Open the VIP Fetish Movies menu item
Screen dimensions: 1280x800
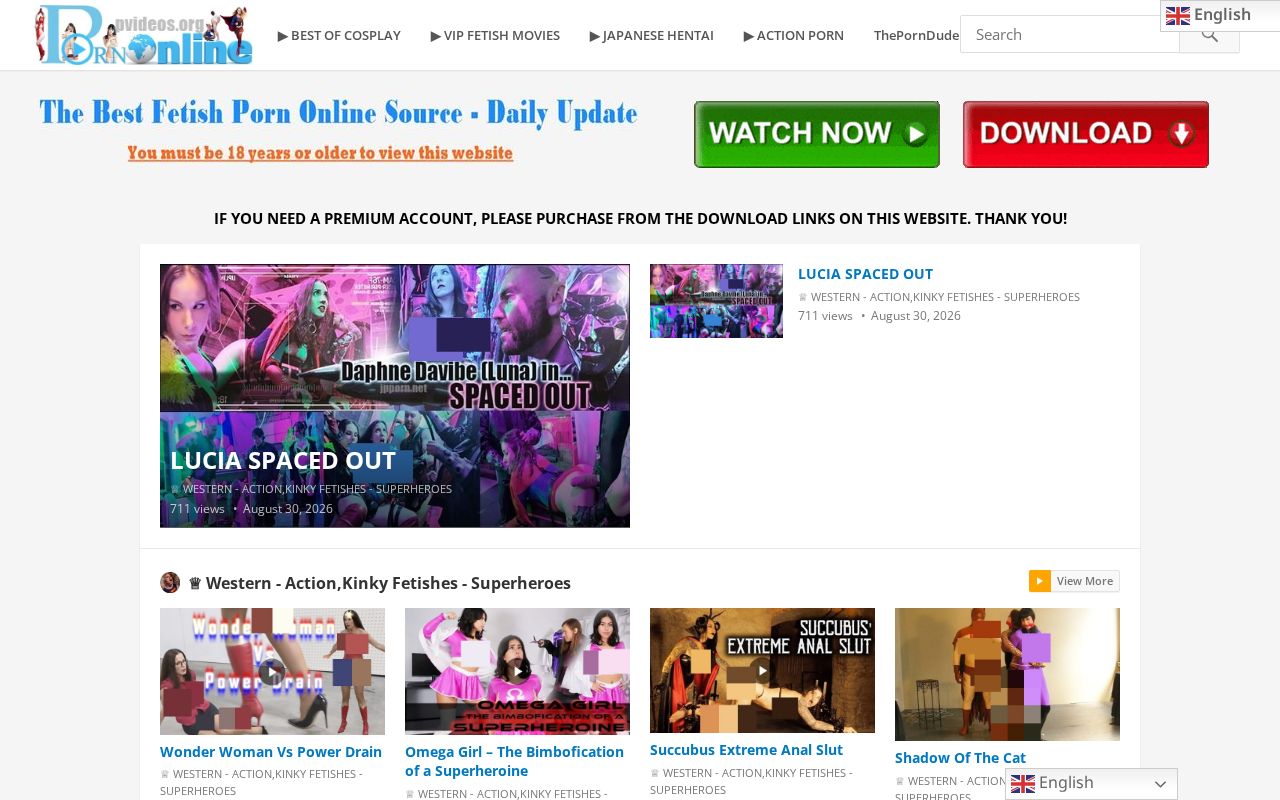tap(495, 35)
